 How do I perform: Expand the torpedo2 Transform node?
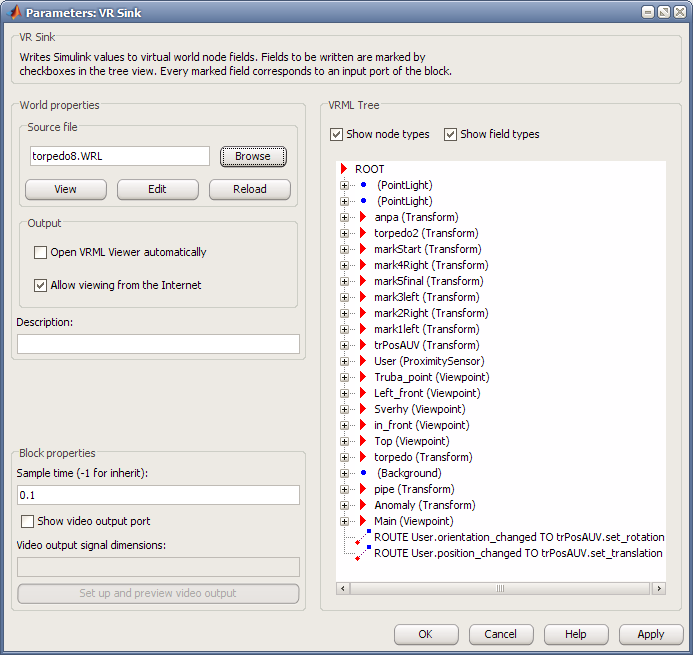click(344, 233)
